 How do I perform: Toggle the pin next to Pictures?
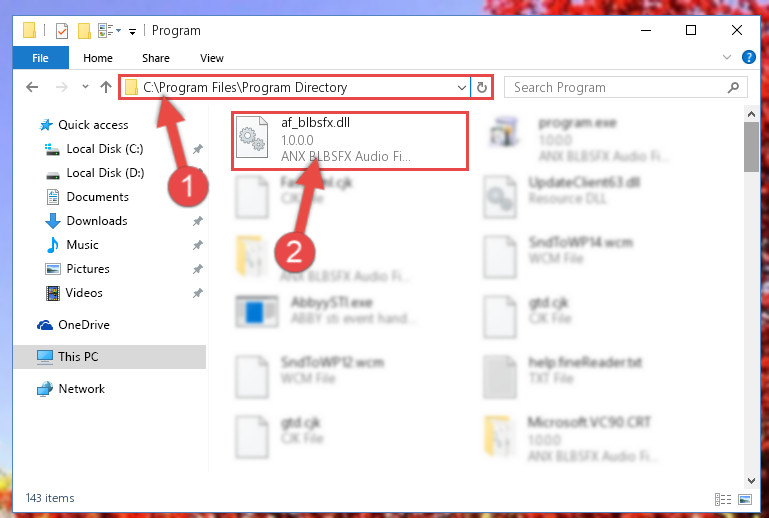click(x=198, y=269)
